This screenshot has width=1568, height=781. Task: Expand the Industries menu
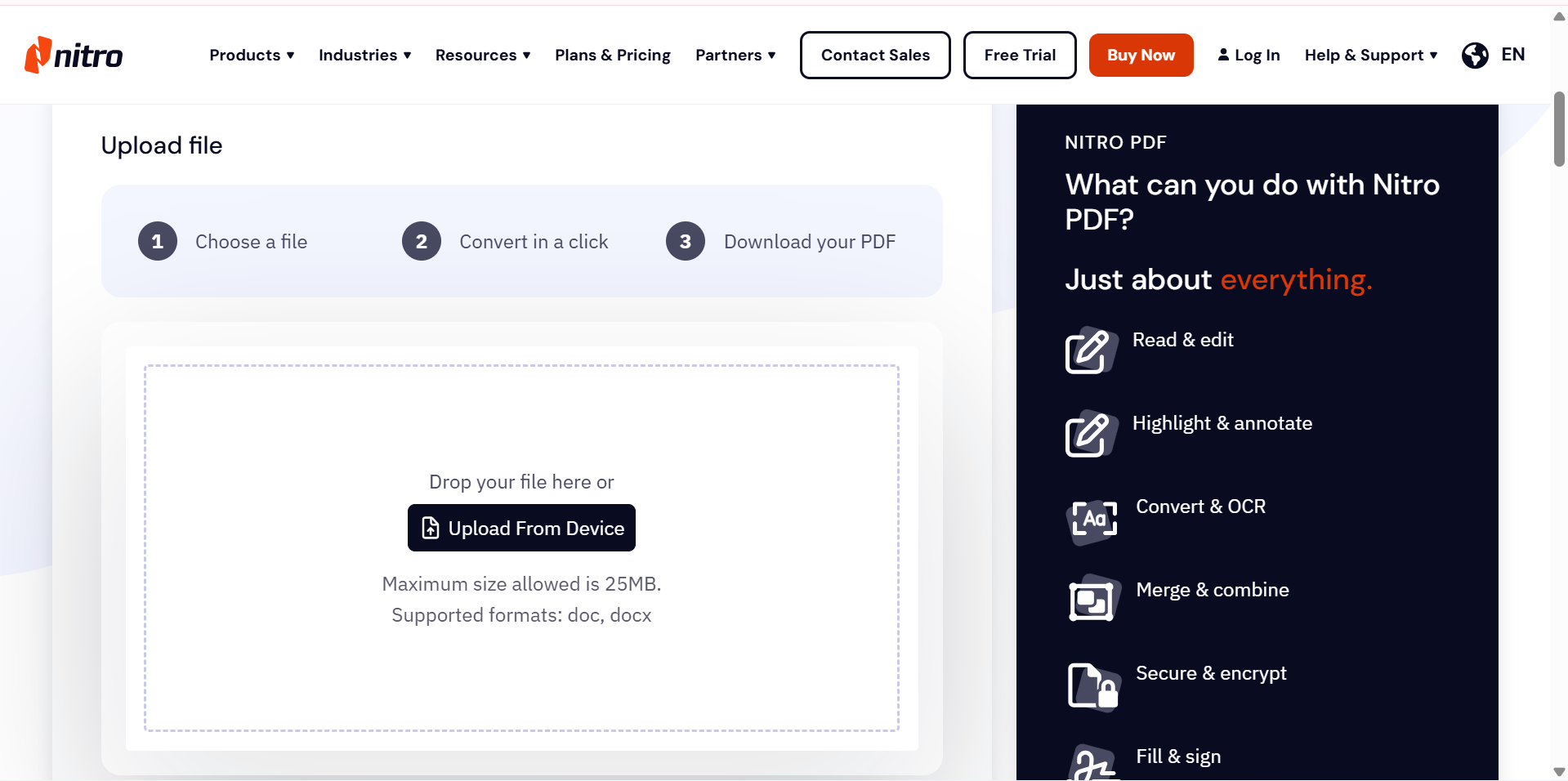[364, 55]
